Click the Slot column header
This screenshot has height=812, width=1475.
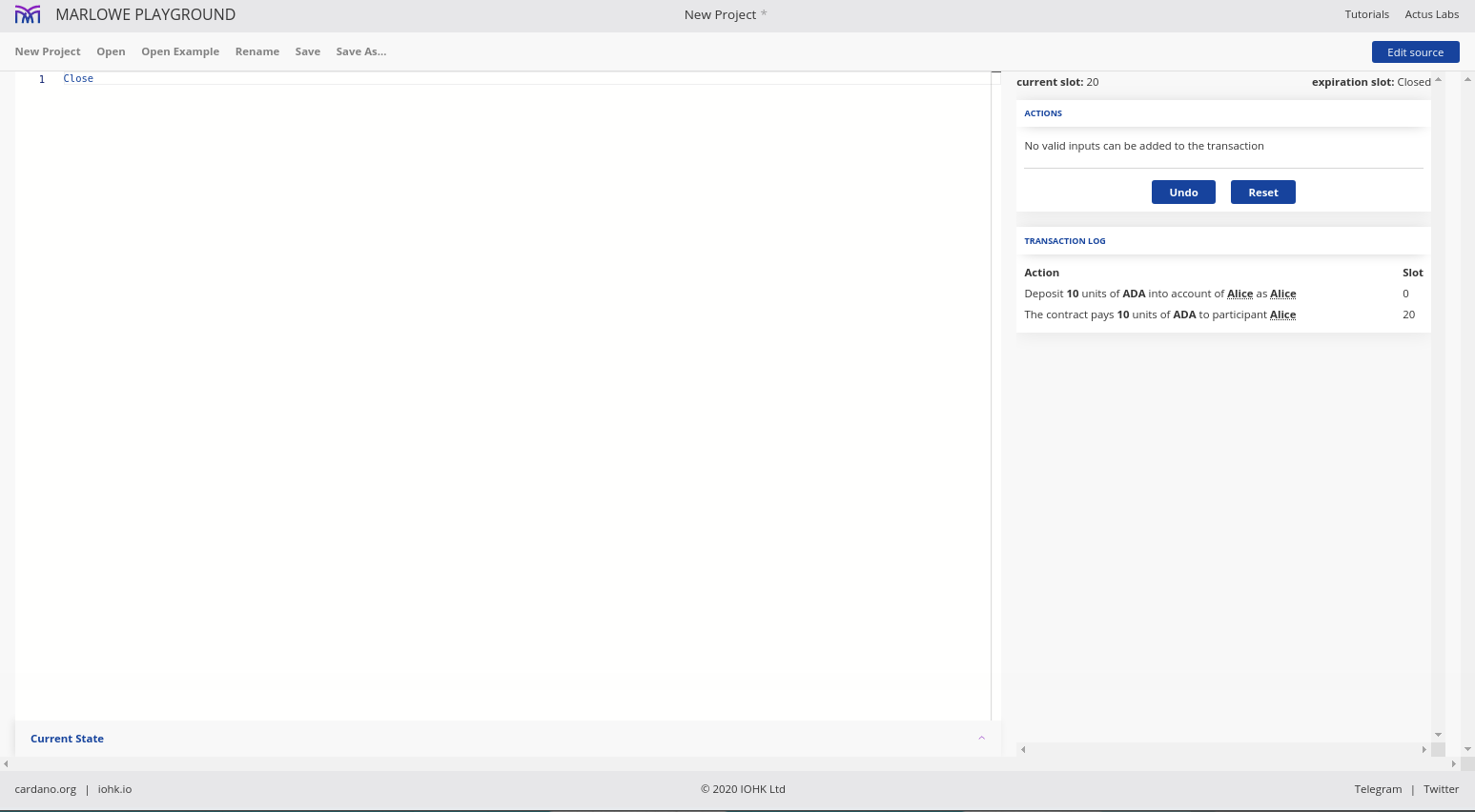(1412, 273)
